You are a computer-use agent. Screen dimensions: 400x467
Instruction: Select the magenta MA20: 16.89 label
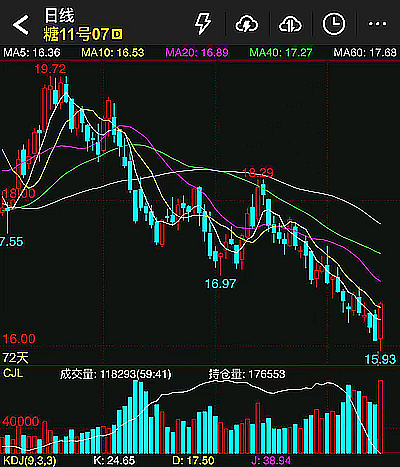(x=197, y=53)
